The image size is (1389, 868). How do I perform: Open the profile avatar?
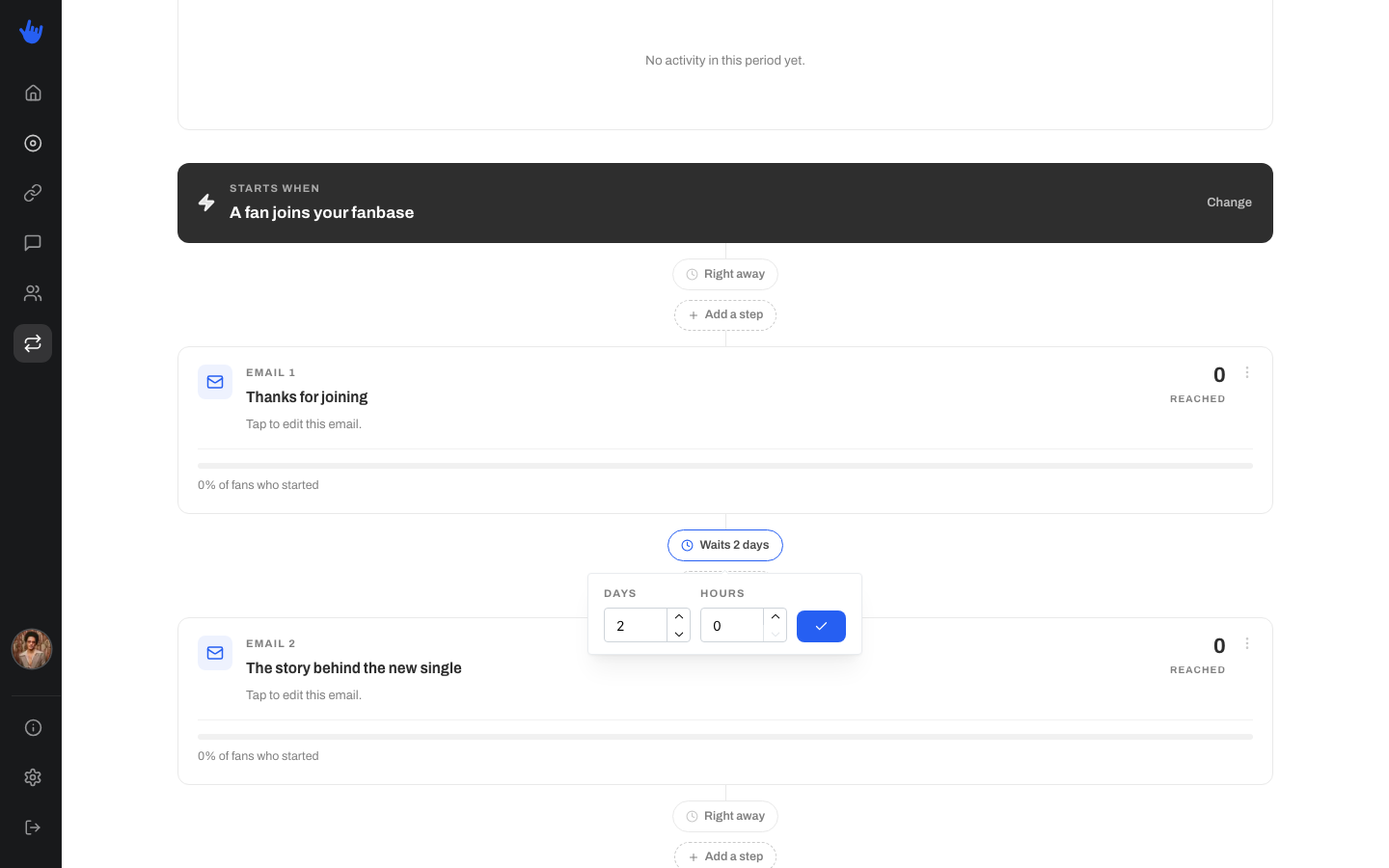coord(32,649)
